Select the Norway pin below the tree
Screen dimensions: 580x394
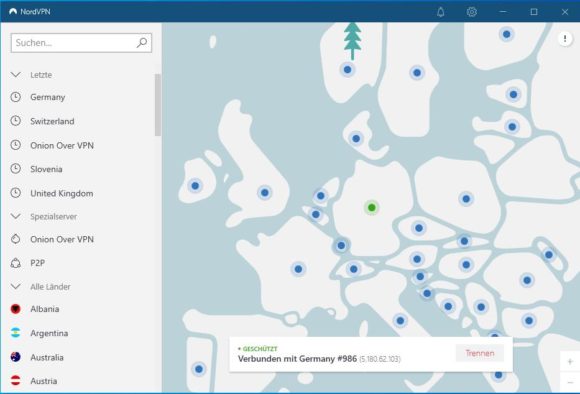[x=347, y=69]
